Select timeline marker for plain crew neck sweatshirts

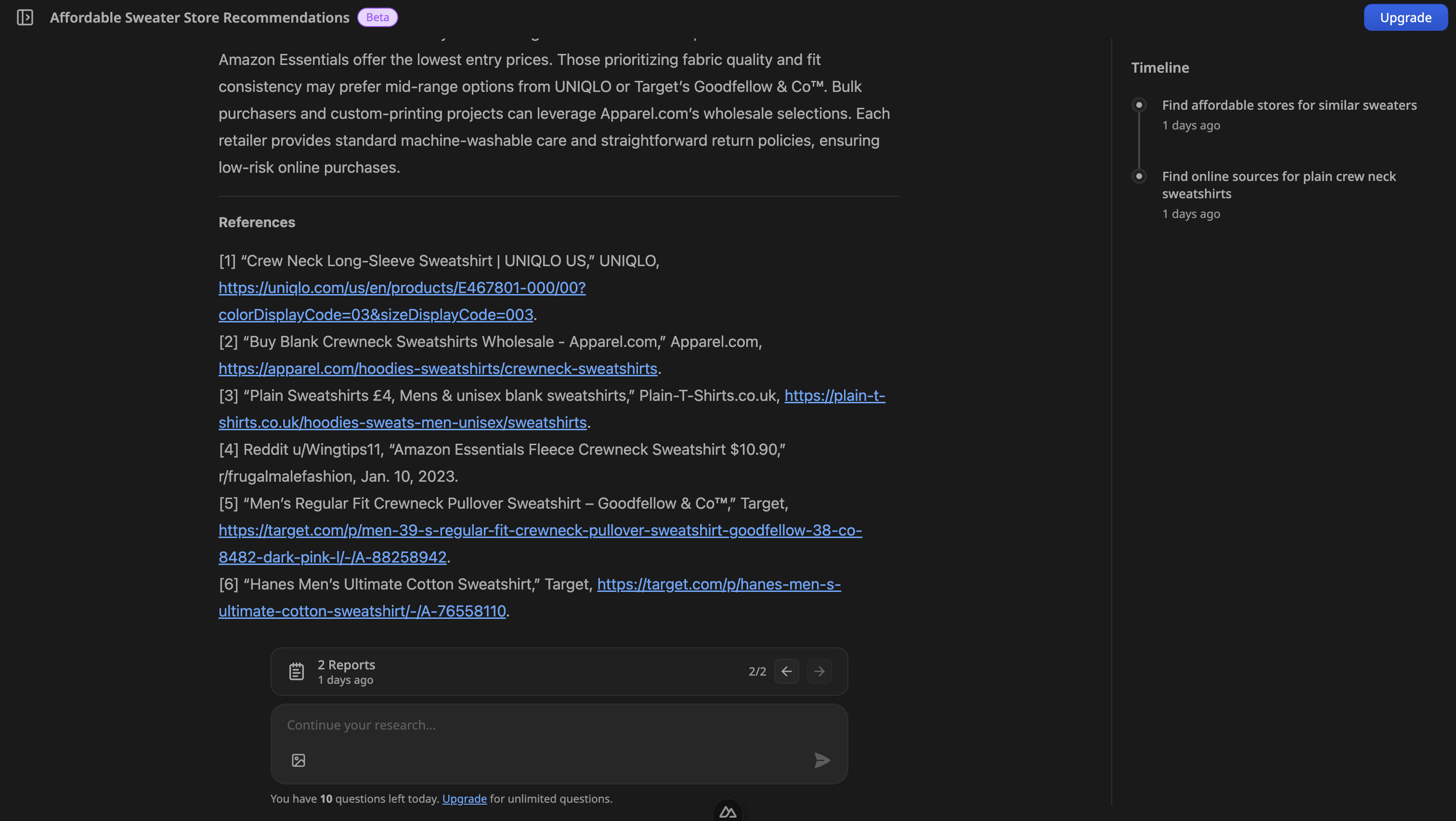click(1139, 176)
